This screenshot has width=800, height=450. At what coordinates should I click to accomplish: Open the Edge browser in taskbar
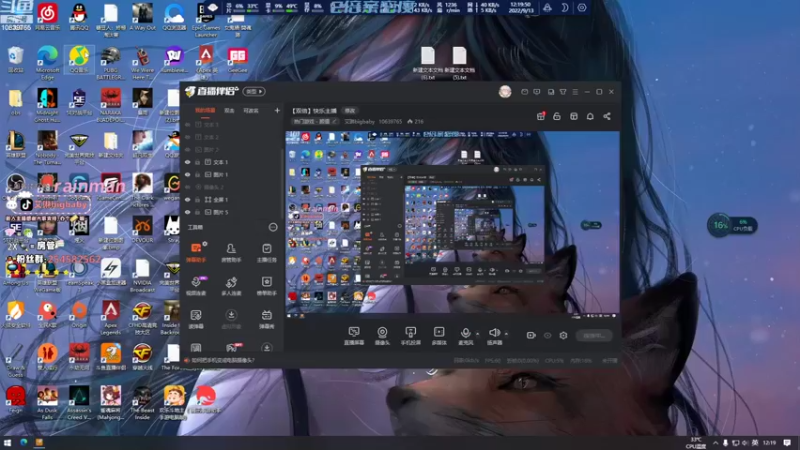tap(23, 442)
